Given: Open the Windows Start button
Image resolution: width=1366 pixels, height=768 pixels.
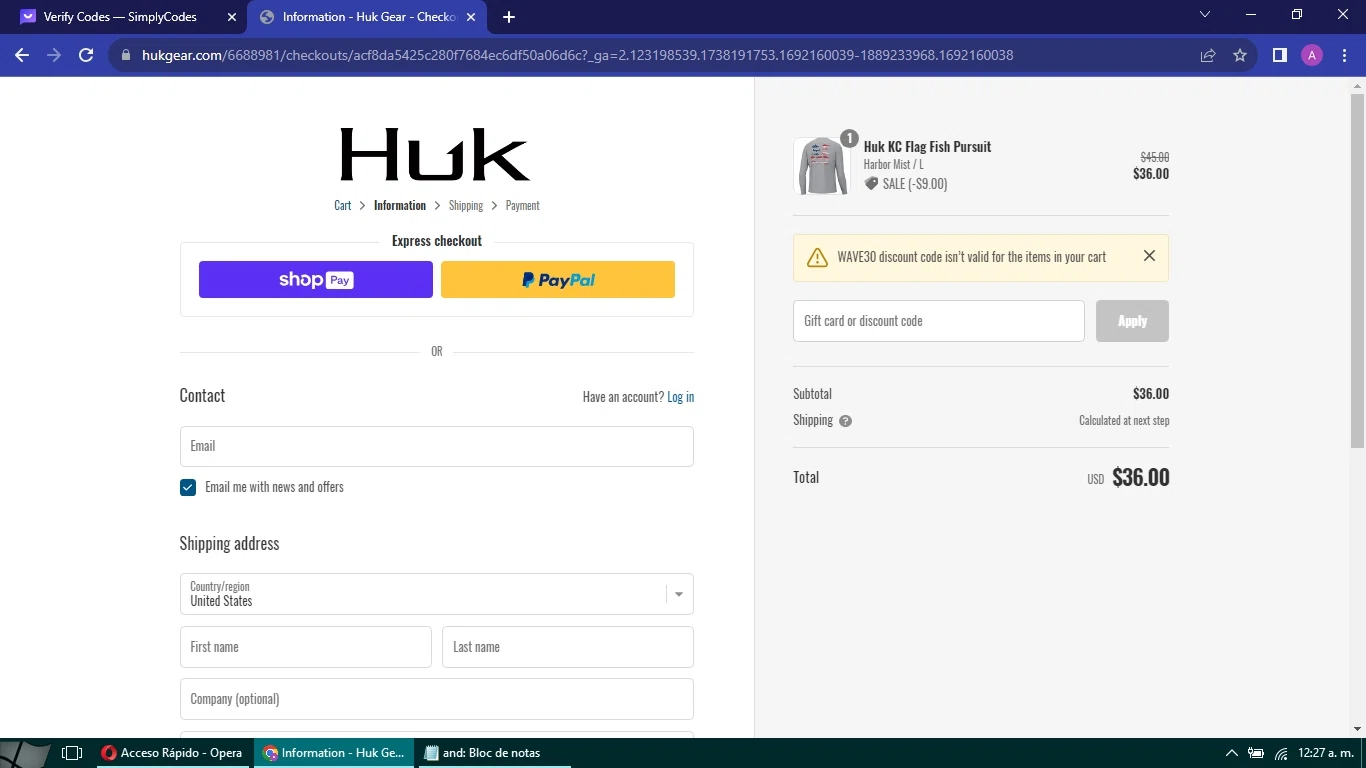Looking at the screenshot, I should pyautogui.click(x=25, y=753).
